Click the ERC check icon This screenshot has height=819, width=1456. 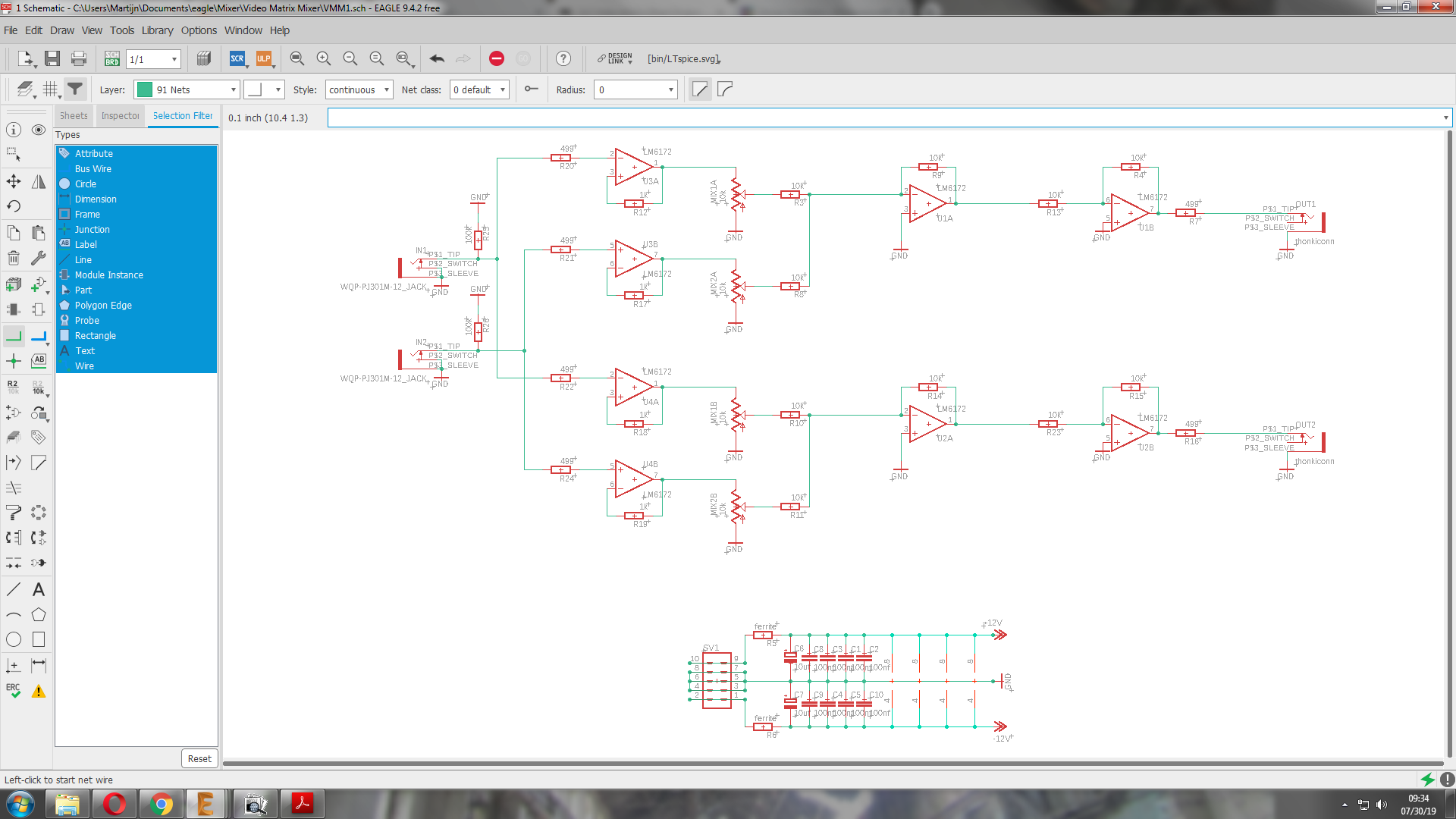click(x=14, y=690)
